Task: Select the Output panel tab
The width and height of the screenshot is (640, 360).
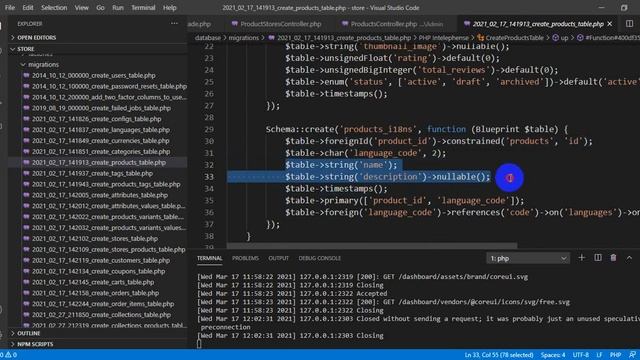Action: tap(279, 258)
